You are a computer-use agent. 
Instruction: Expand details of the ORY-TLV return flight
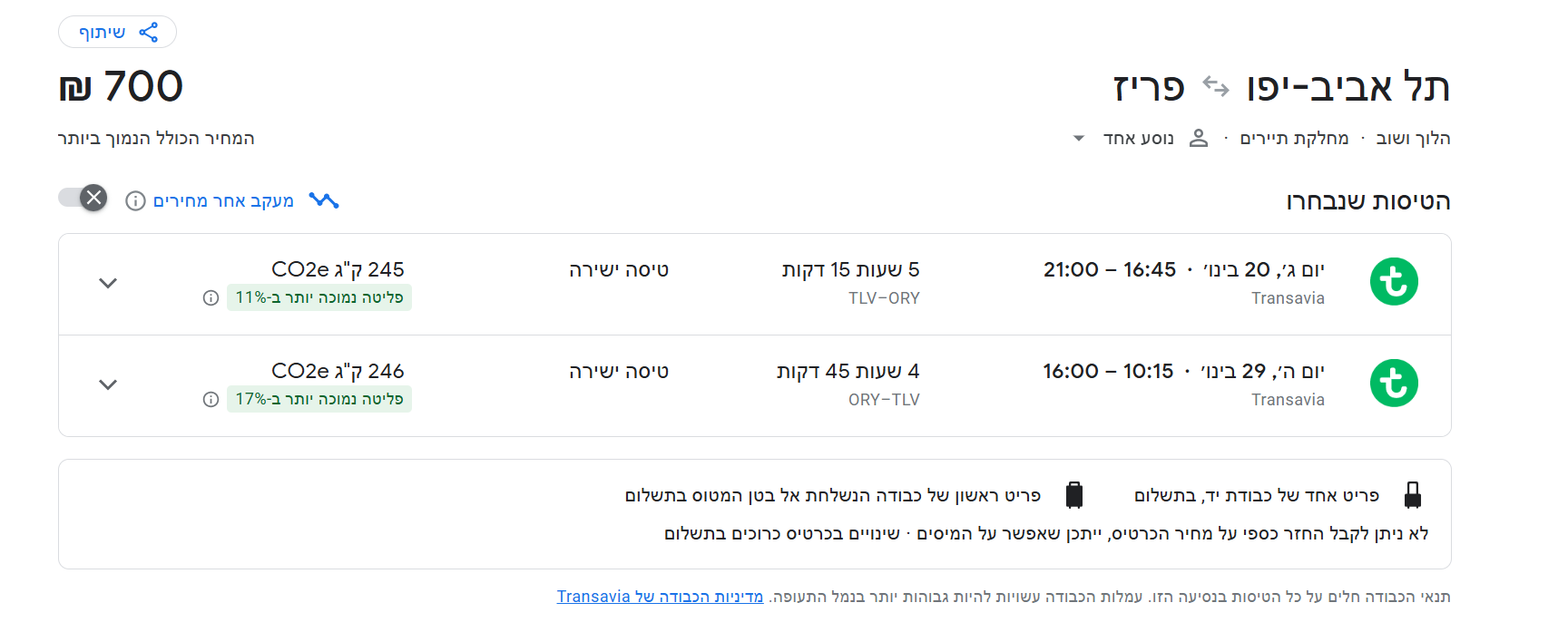(107, 384)
